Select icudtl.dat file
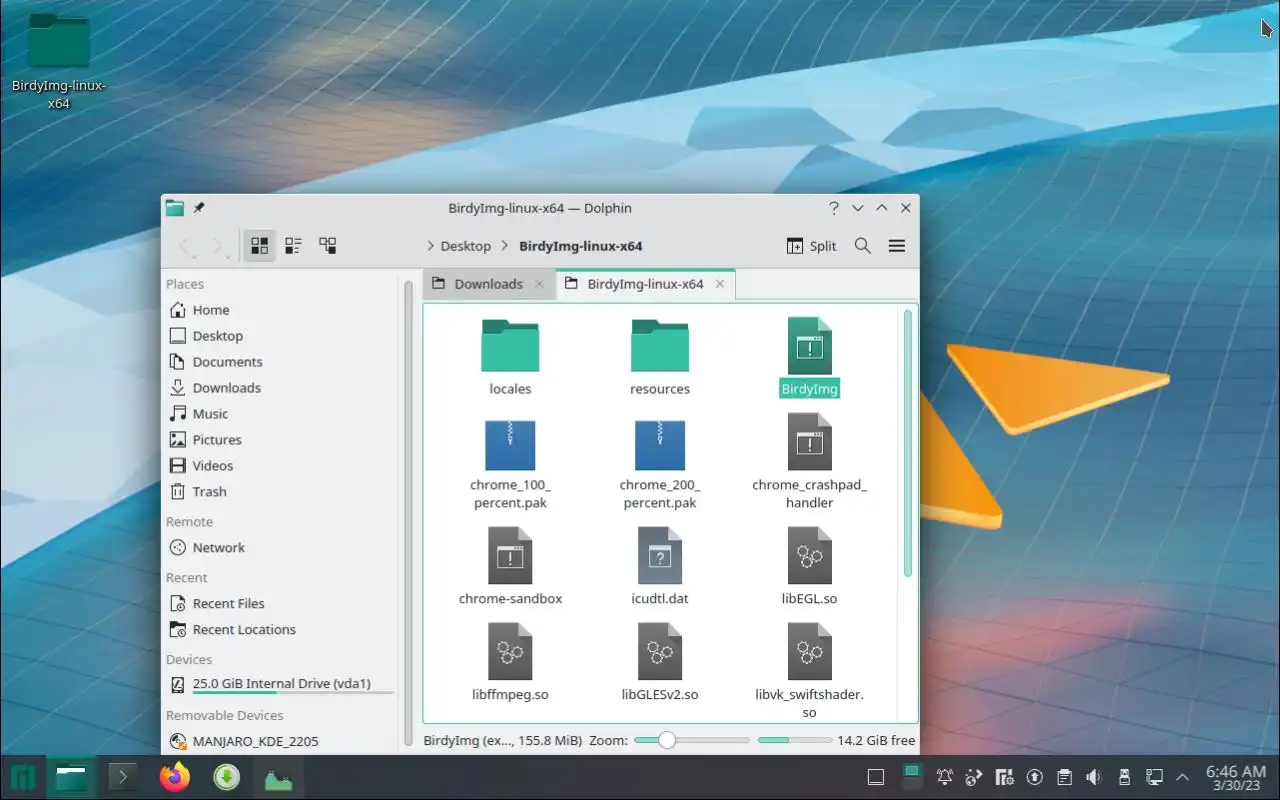Viewport: 1280px width, 800px height. pyautogui.click(x=660, y=567)
